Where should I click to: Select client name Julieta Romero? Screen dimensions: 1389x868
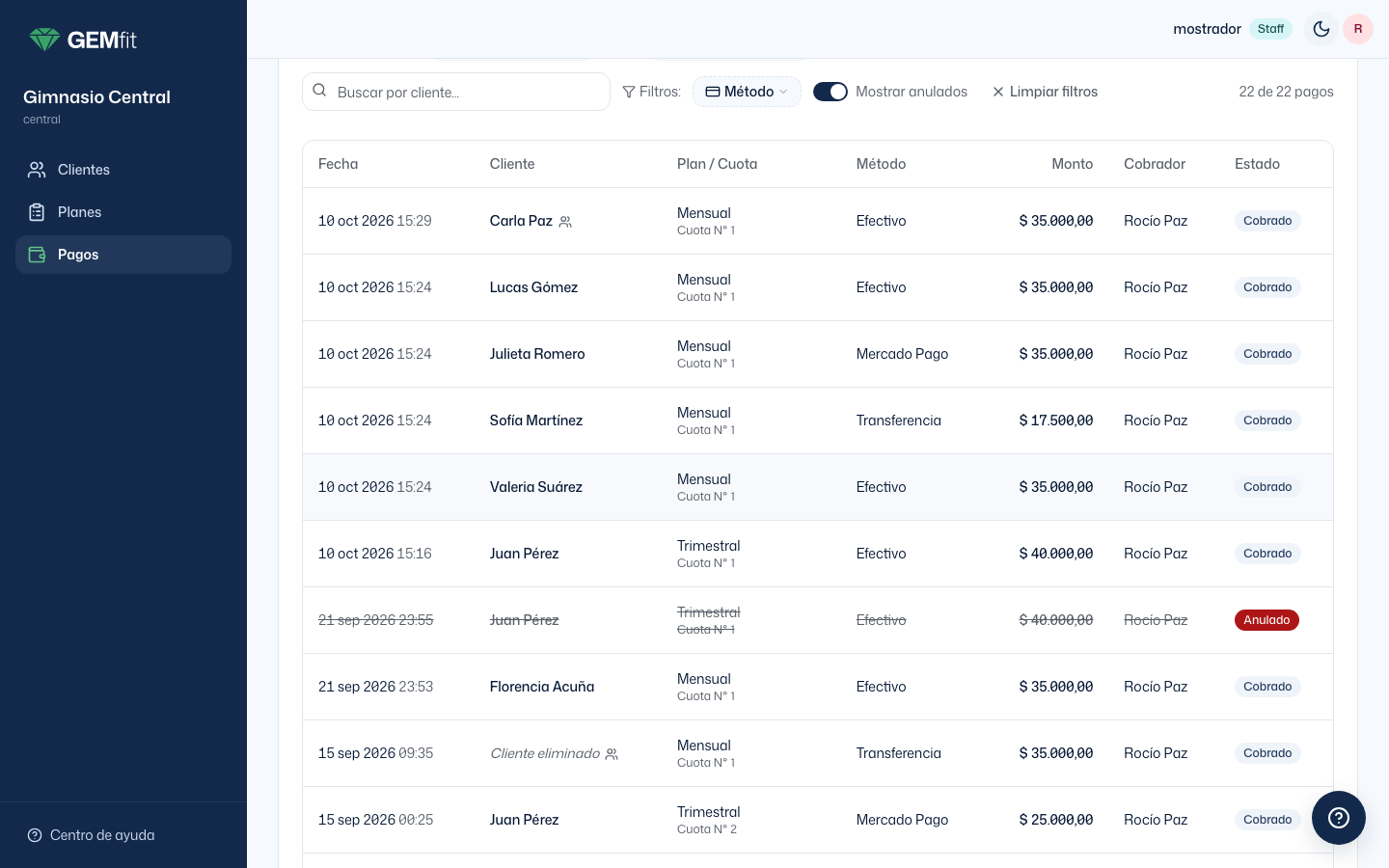coord(537,354)
